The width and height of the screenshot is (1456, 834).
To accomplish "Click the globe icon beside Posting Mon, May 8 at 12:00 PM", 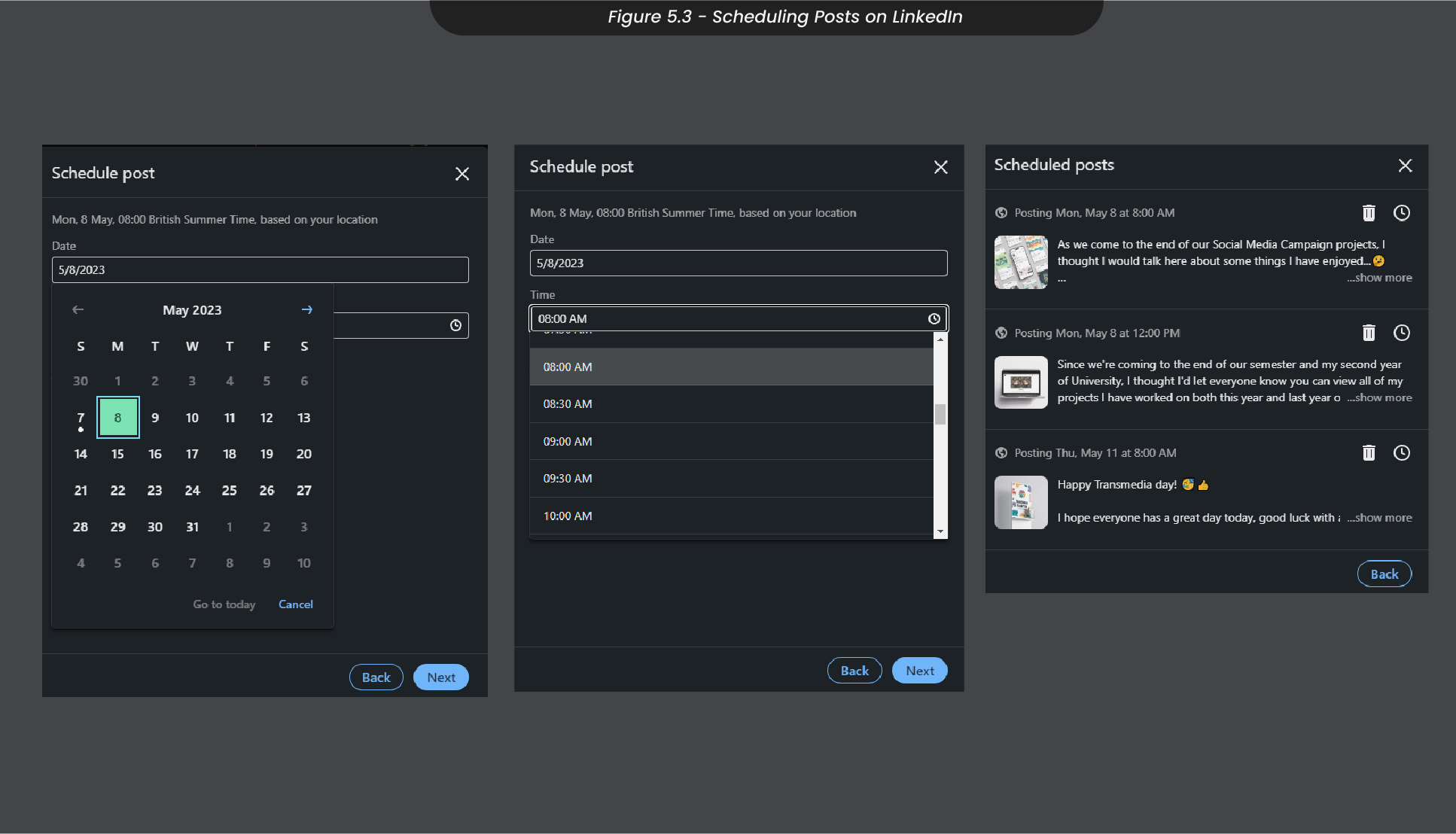I will (x=1001, y=333).
